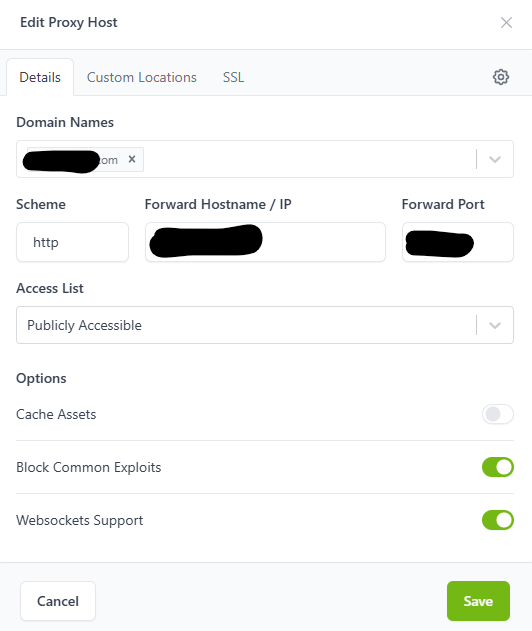The image size is (532, 631).
Task: Focus the Forward Hostname / IP field
Action: click(265, 242)
